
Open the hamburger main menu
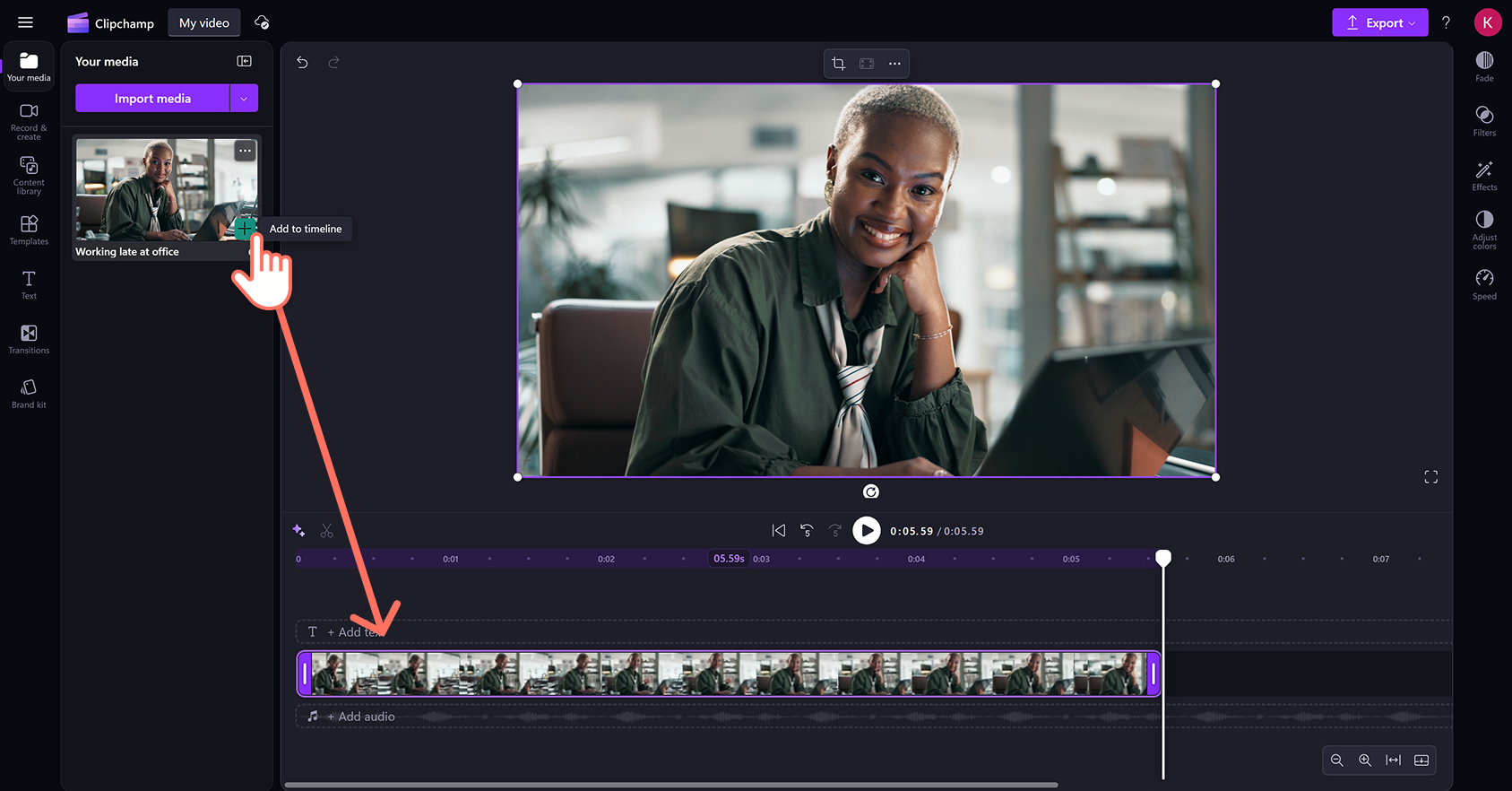(25, 22)
